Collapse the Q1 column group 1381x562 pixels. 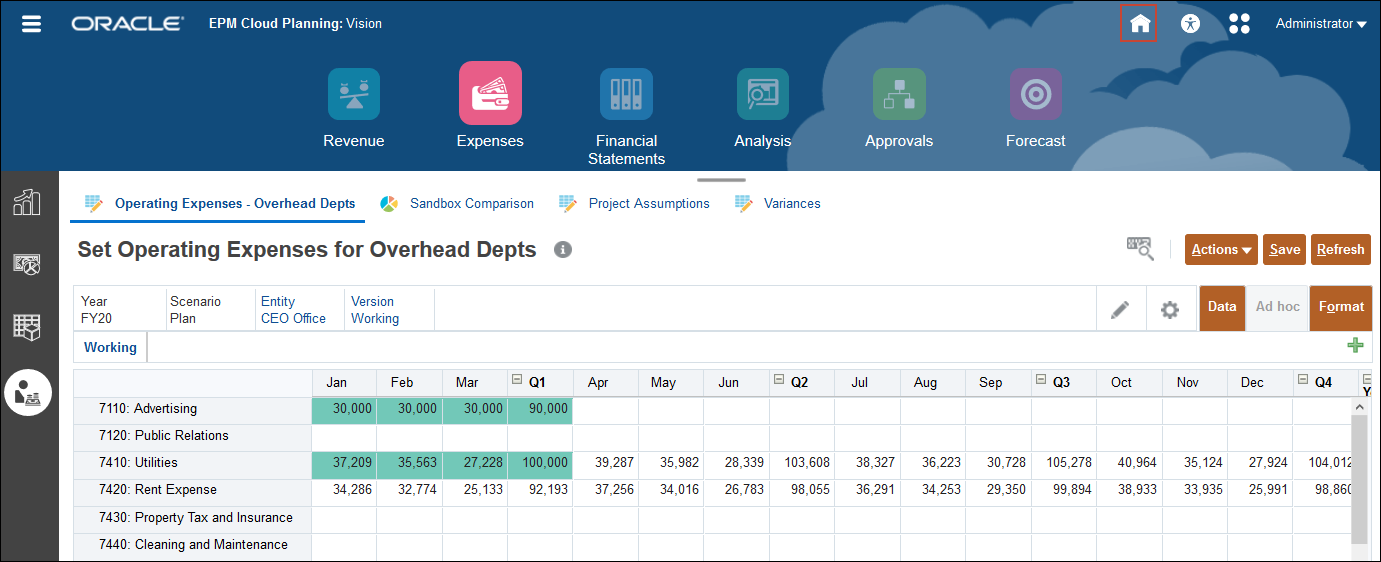pos(517,381)
